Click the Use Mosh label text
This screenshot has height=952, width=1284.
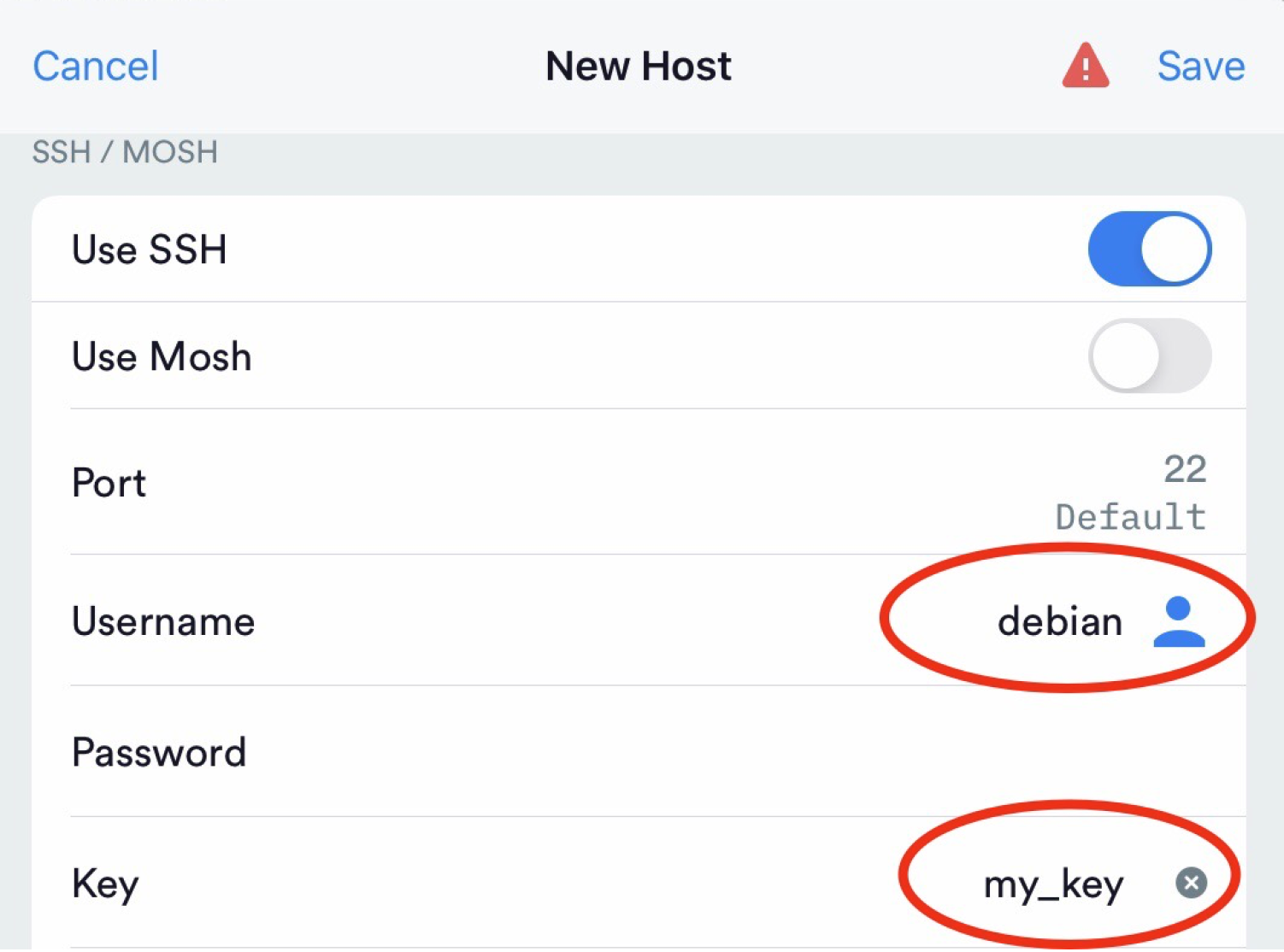(x=162, y=356)
